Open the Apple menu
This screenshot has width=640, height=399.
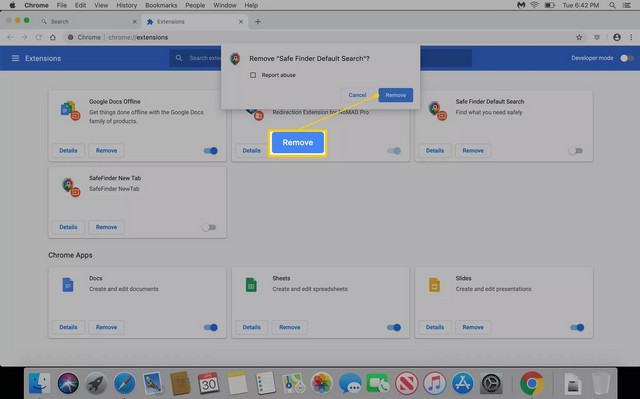click(12, 5)
